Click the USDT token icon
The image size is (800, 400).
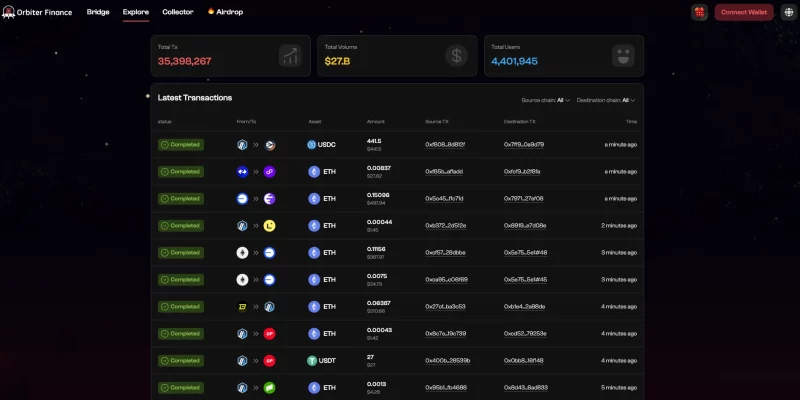coord(312,361)
